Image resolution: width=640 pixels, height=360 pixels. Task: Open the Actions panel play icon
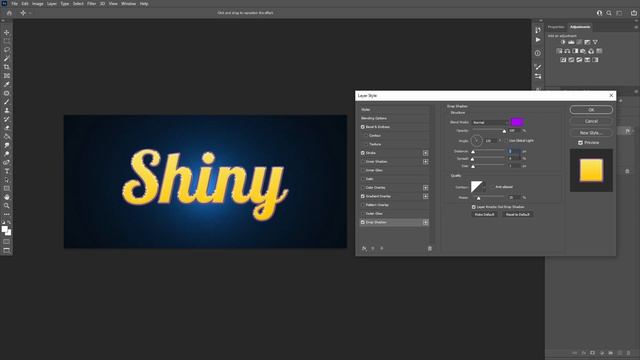538,40
